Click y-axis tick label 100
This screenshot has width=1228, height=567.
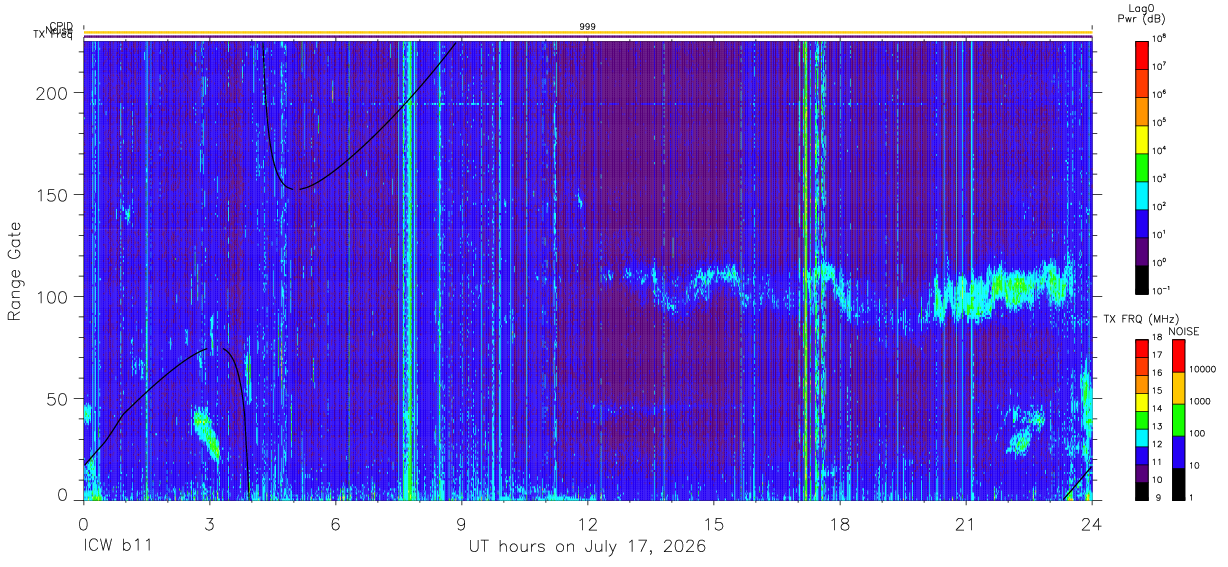(51, 297)
